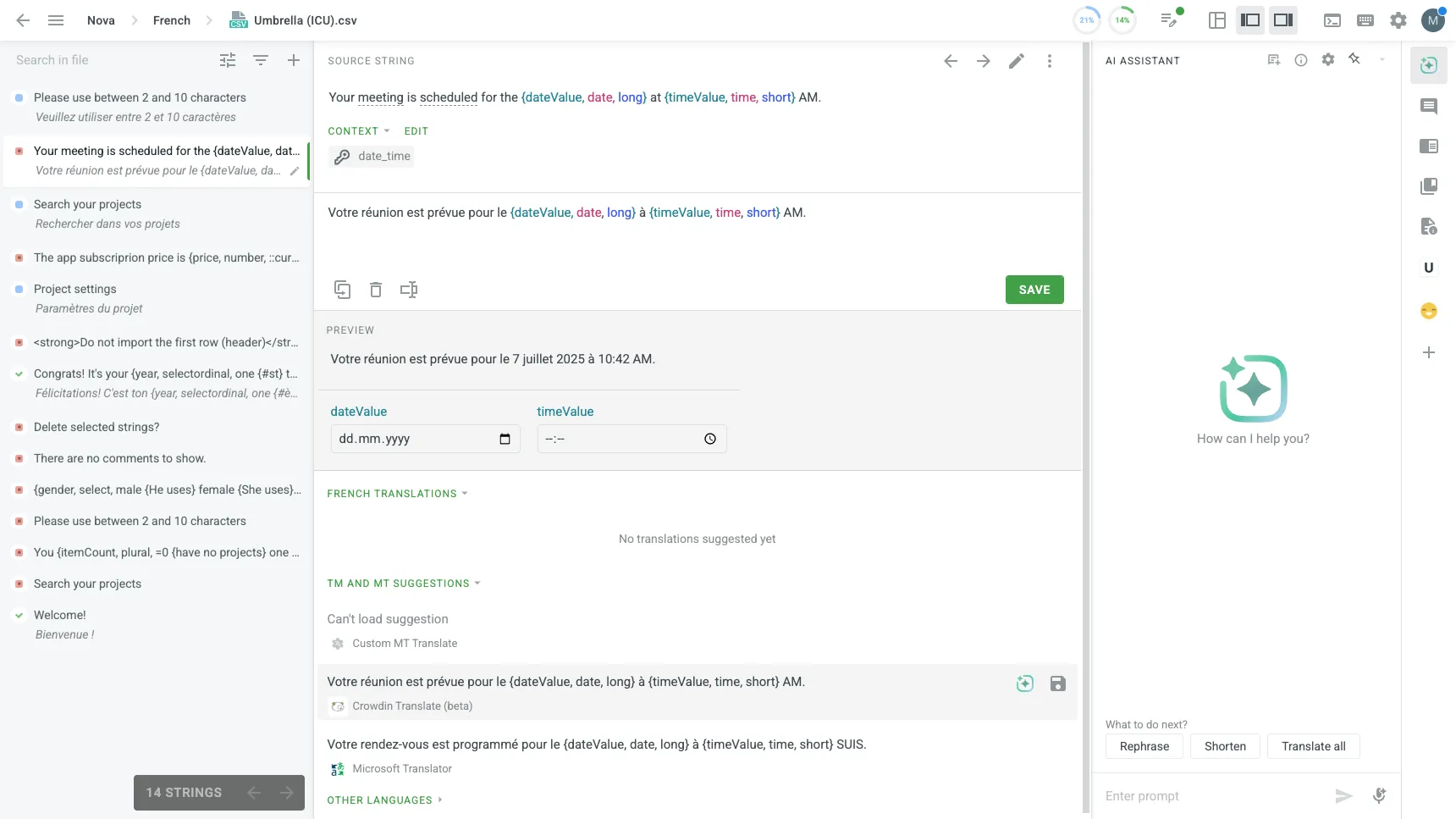Image resolution: width=1456 pixels, height=819 pixels.
Task: Click the 21% translation progress circle
Action: pyautogui.click(x=1087, y=19)
